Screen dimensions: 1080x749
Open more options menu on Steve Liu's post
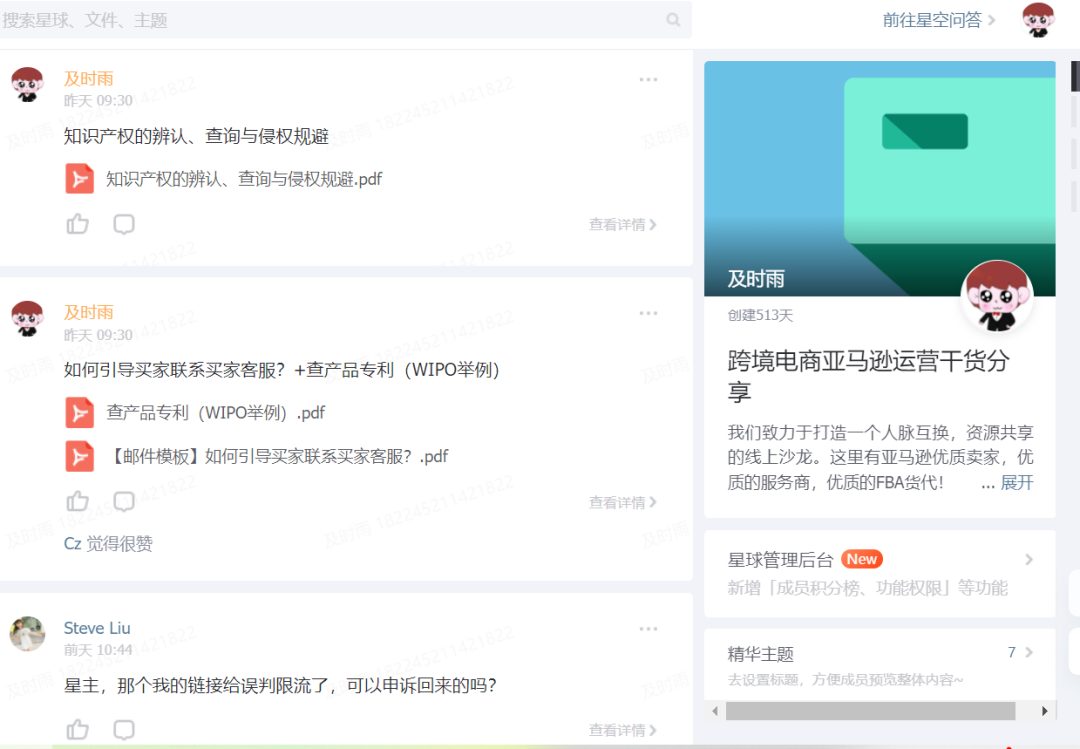coord(648,629)
